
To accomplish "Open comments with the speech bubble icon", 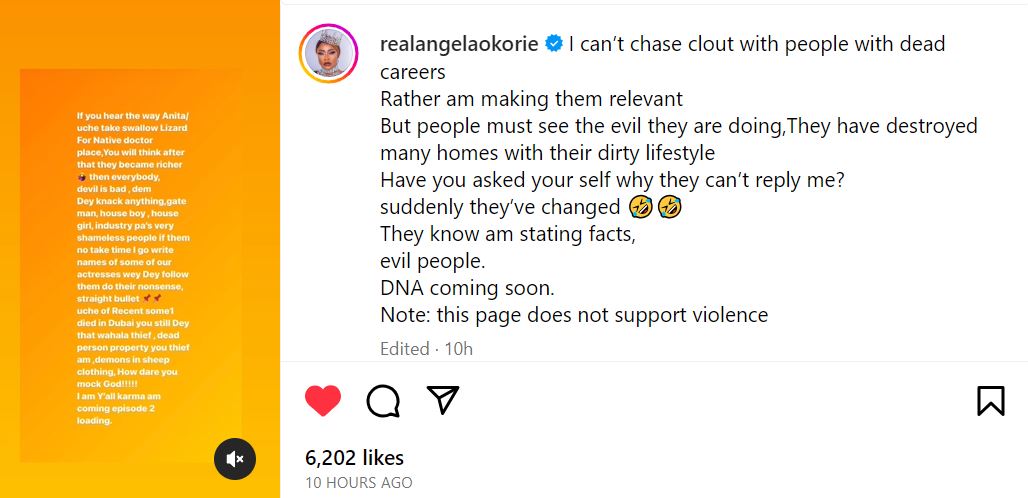I will (383, 401).
